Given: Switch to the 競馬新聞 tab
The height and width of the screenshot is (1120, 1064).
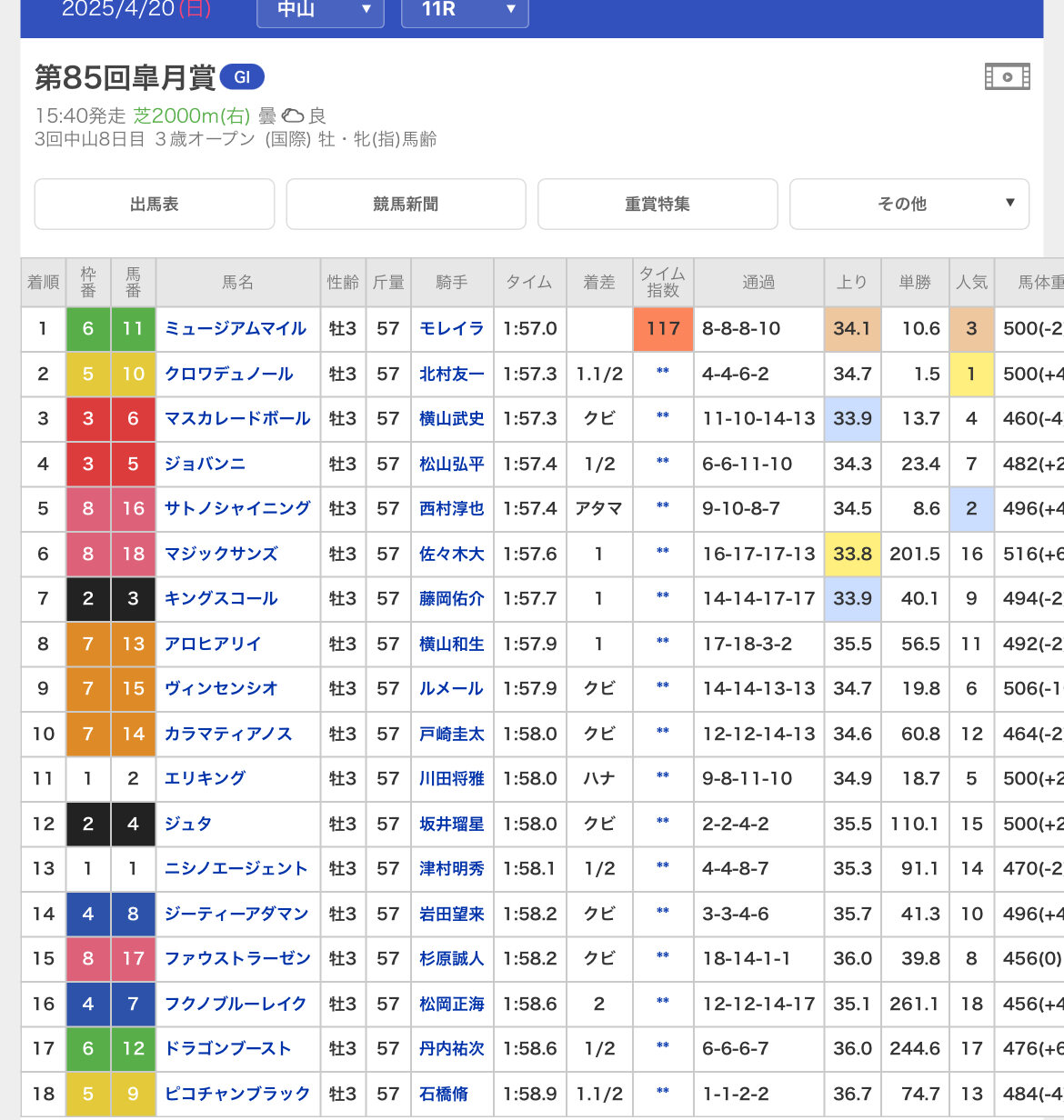Looking at the screenshot, I should (406, 204).
